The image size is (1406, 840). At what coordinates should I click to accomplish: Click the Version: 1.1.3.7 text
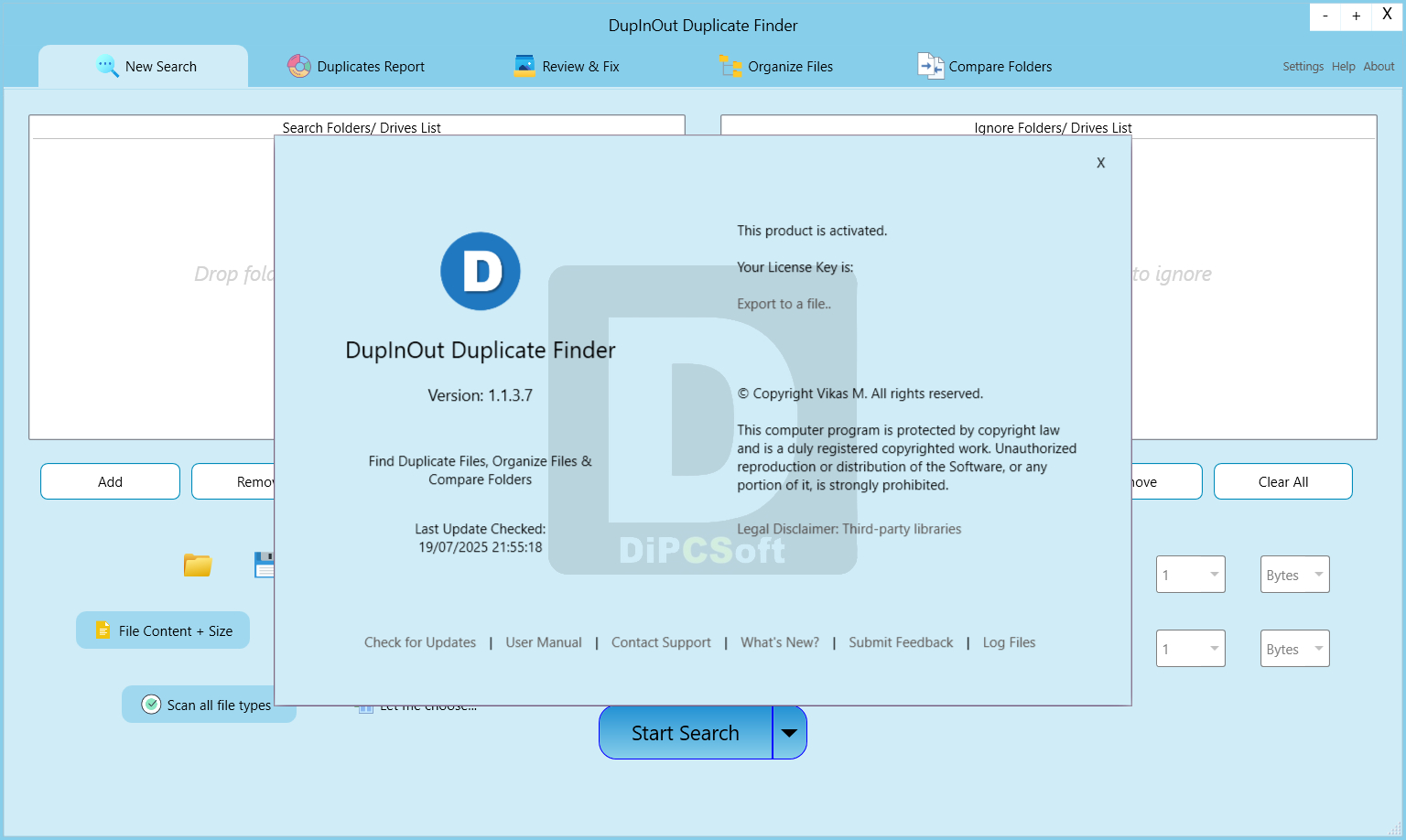[x=481, y=395]
